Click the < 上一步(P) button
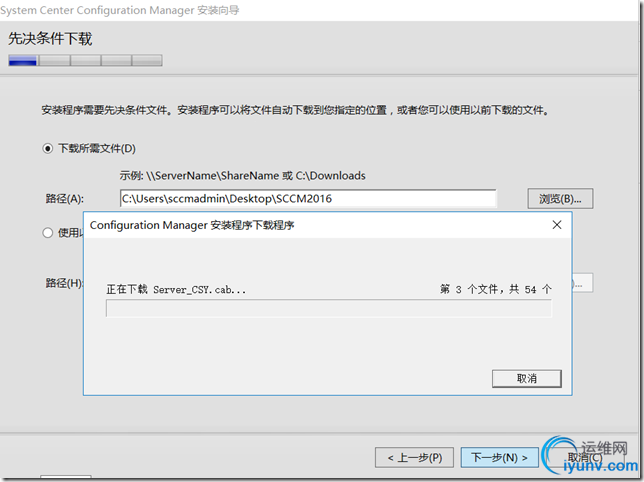The height and width of the screenshot is (482, 644). click(x=414, y=457)
